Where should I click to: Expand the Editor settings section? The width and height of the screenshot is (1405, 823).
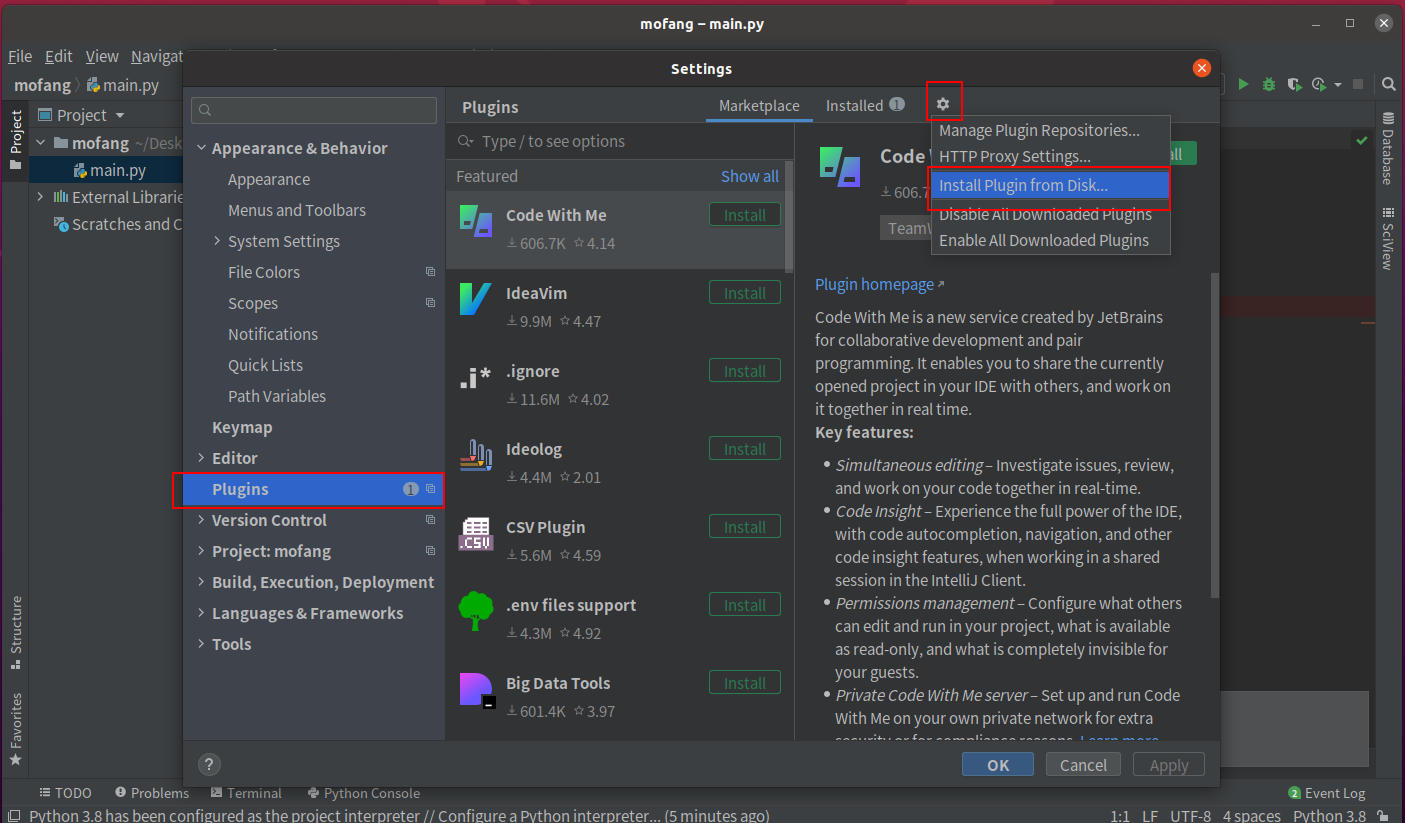click(201, 458)
